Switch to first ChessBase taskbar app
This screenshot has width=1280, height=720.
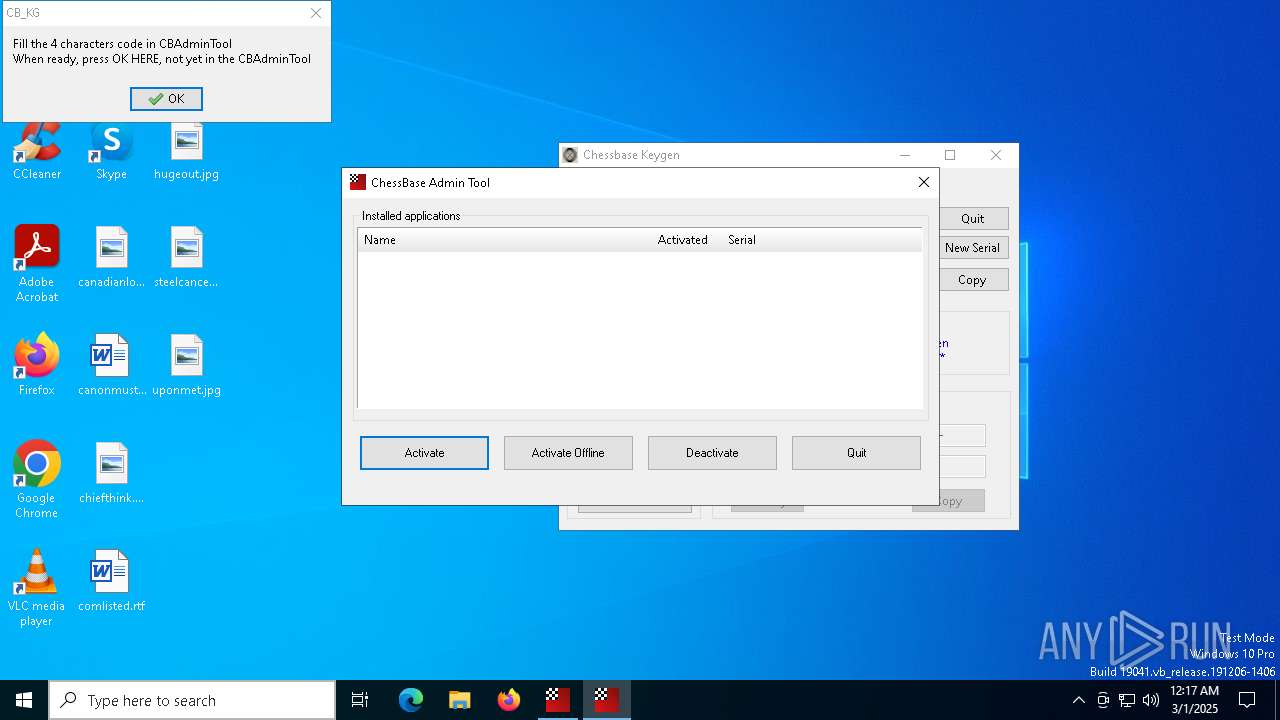(558, 700)
